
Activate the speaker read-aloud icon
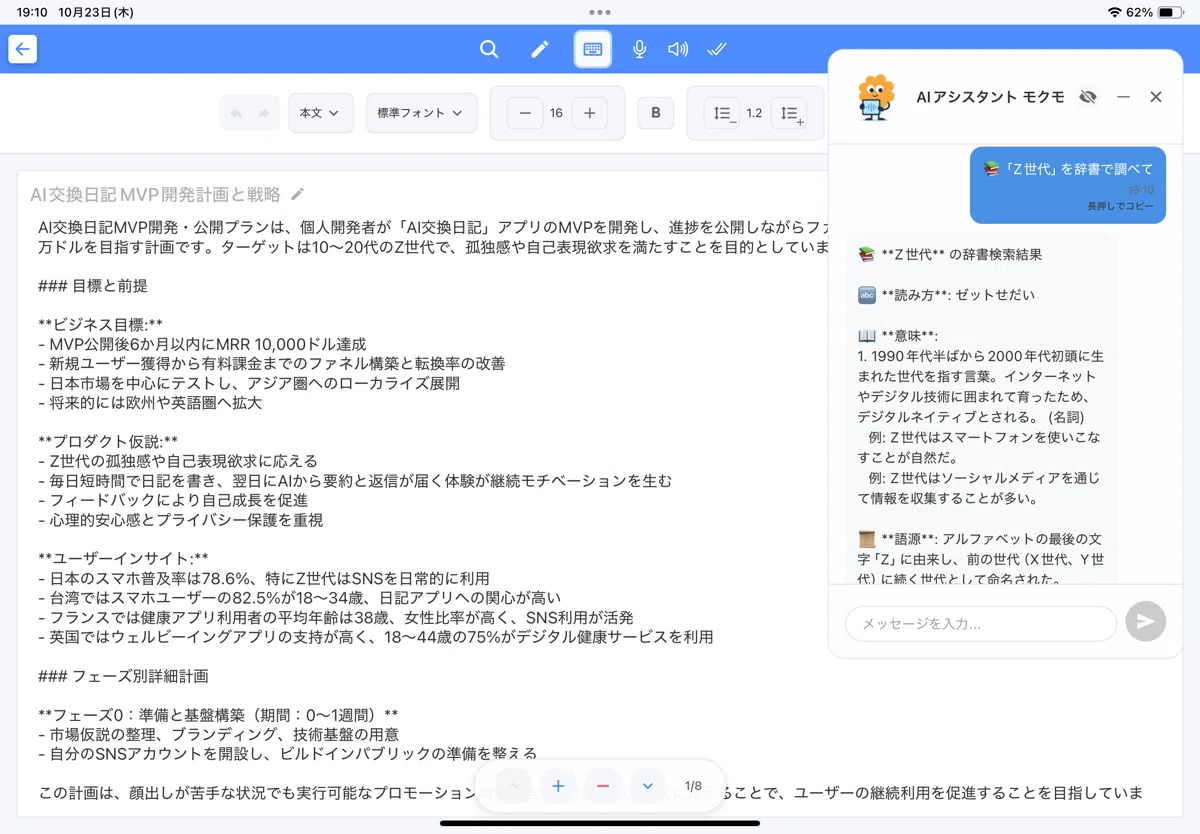678,49
